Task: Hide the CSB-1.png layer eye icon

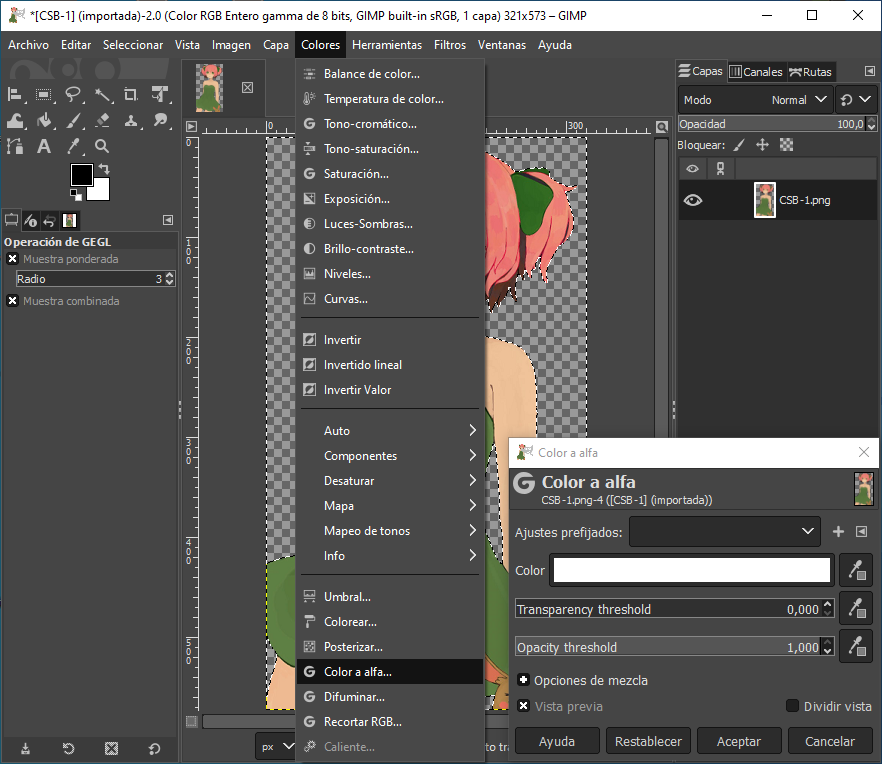Action: 693,200
